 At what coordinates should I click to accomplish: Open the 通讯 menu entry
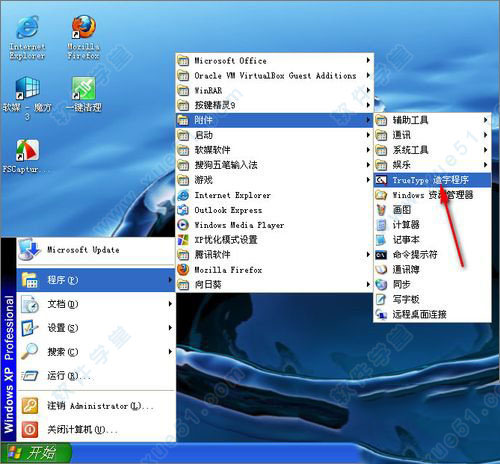pyautogui.click(x=432, y=135)
